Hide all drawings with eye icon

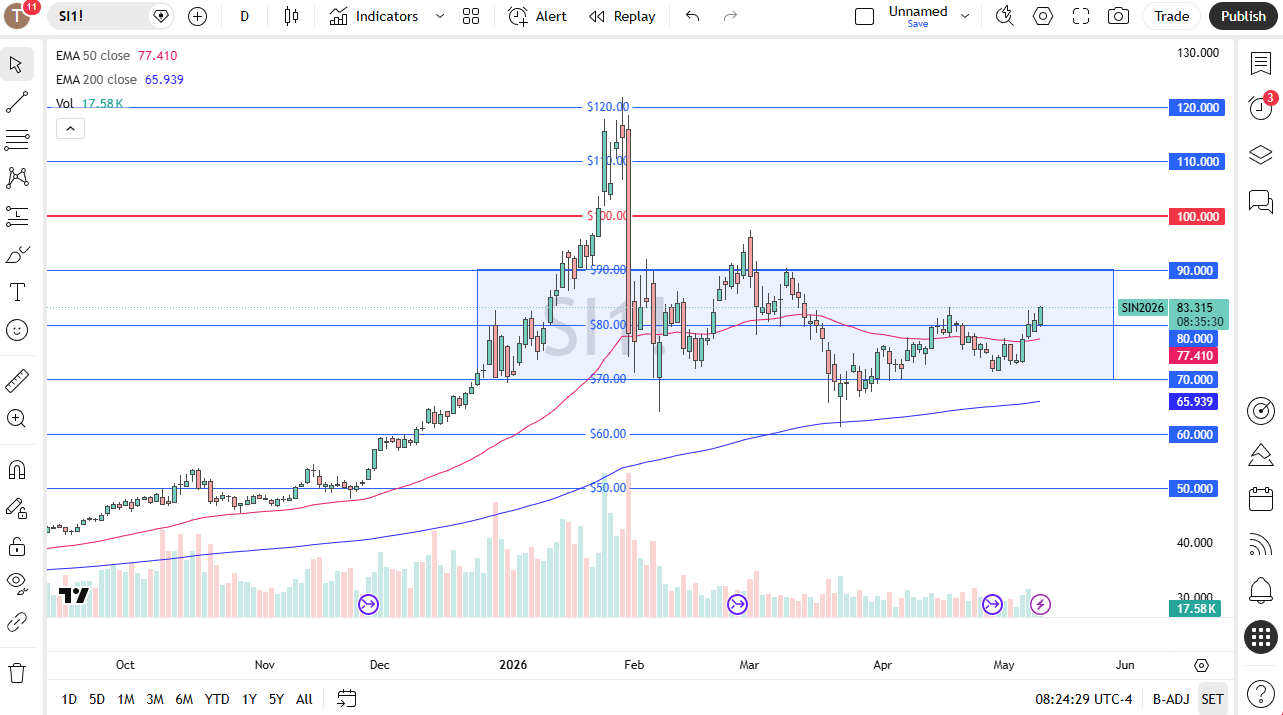(17, 584)
